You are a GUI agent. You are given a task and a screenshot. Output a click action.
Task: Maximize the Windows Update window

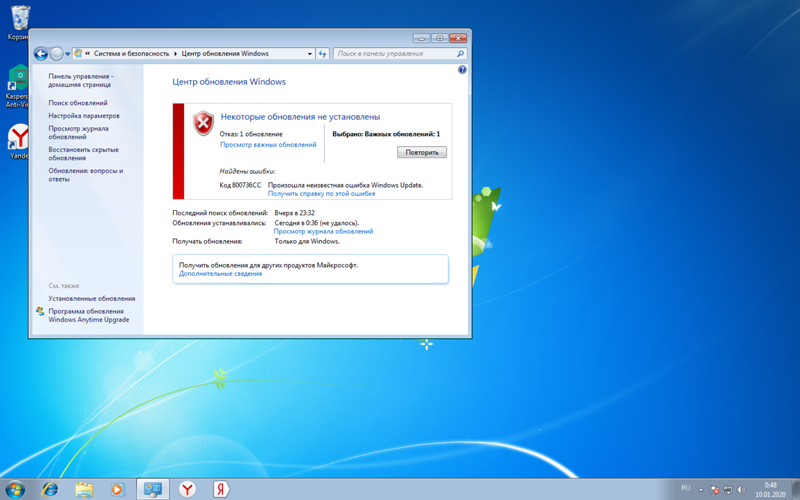439,38
